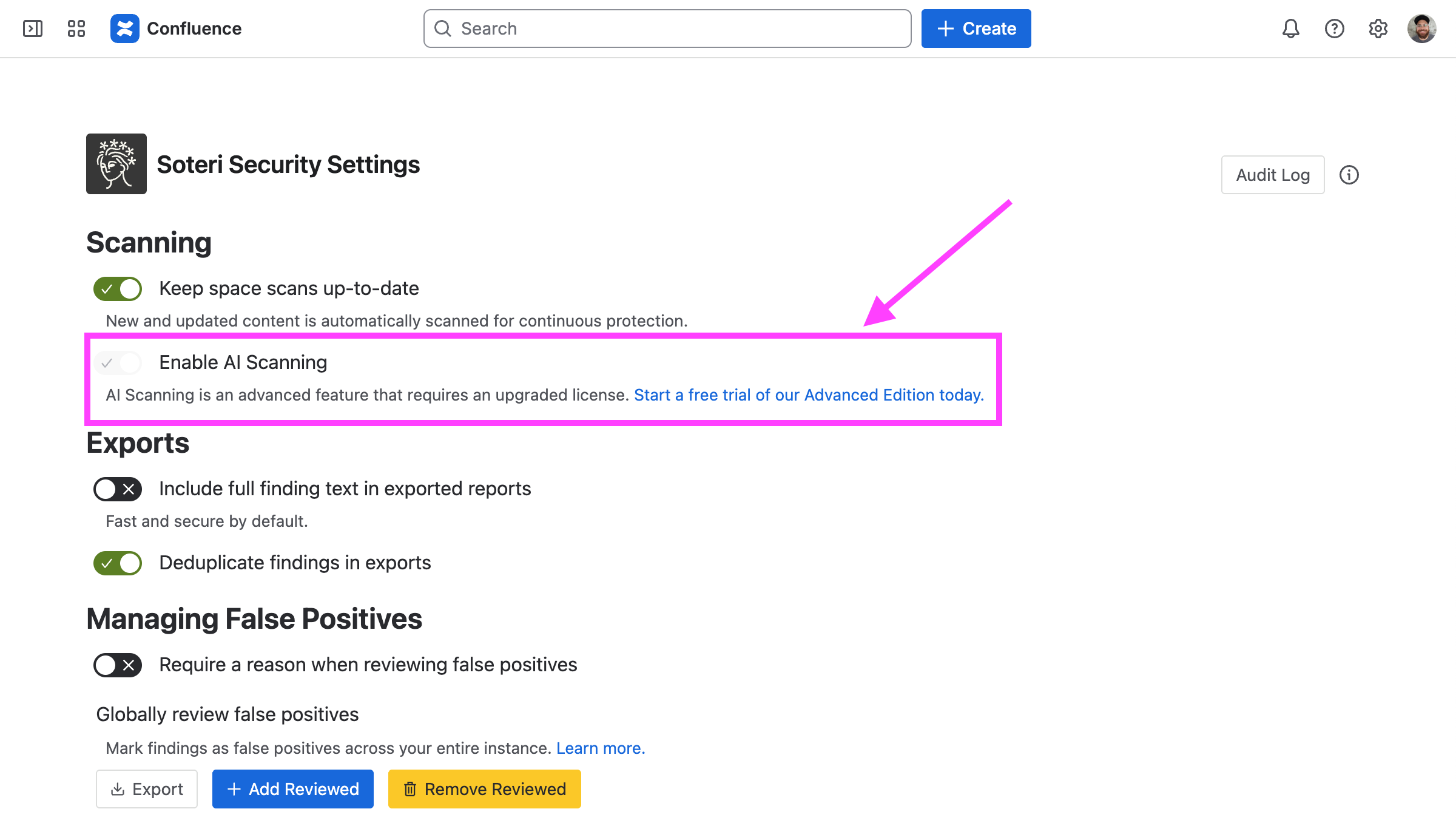Toggle Keep space scans up-to-date
1456x823 pixels.
(x=118, y=289)
